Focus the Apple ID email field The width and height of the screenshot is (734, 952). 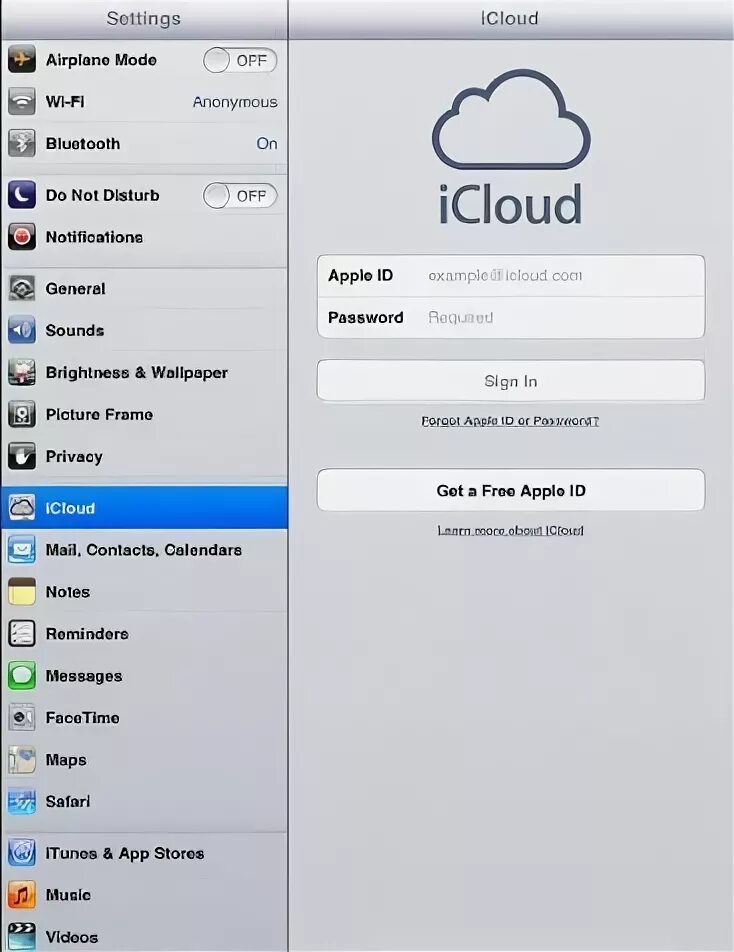(x=511, y=276)
